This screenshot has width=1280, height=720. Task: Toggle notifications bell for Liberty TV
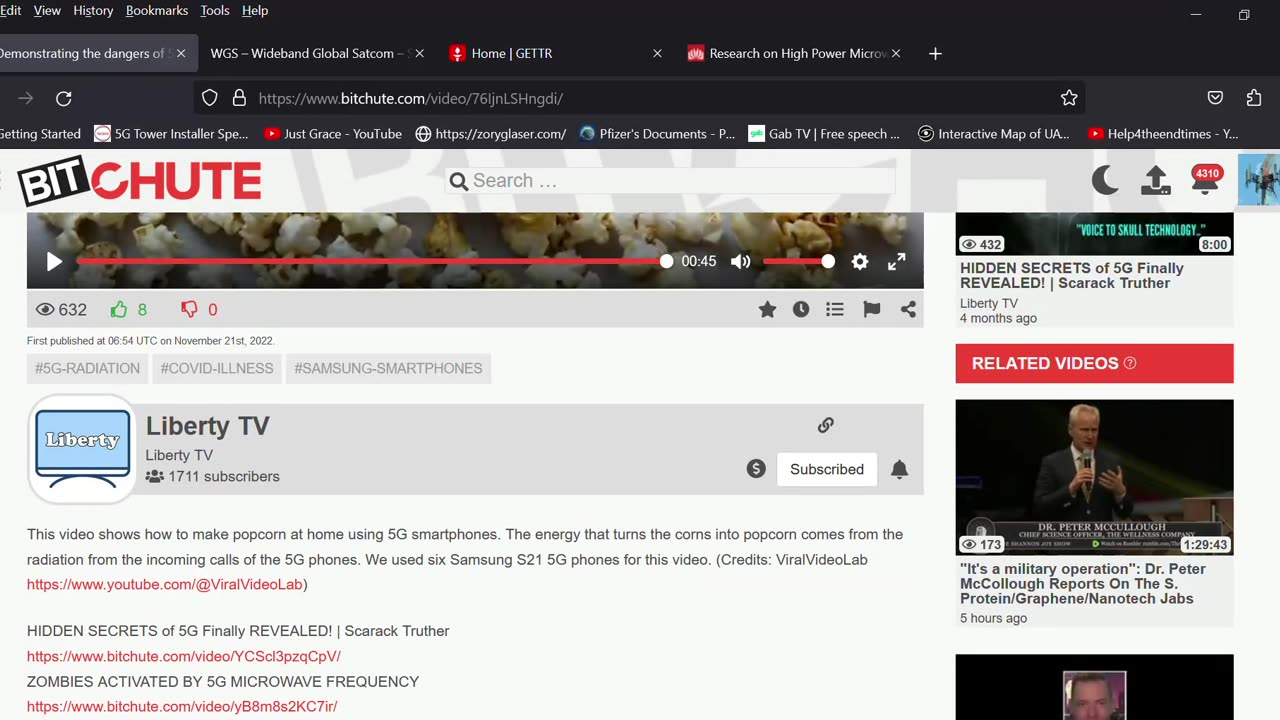tap(899, 469)
